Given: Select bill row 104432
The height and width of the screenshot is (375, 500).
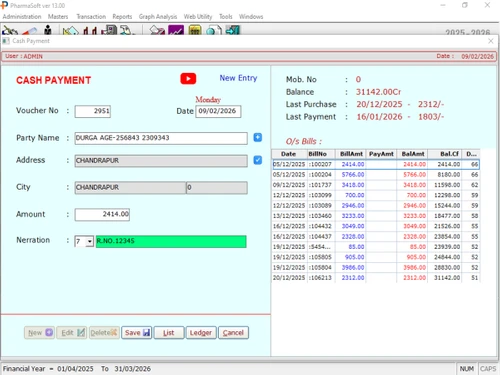Looking at the screenshot, I should tap(376, 226).
